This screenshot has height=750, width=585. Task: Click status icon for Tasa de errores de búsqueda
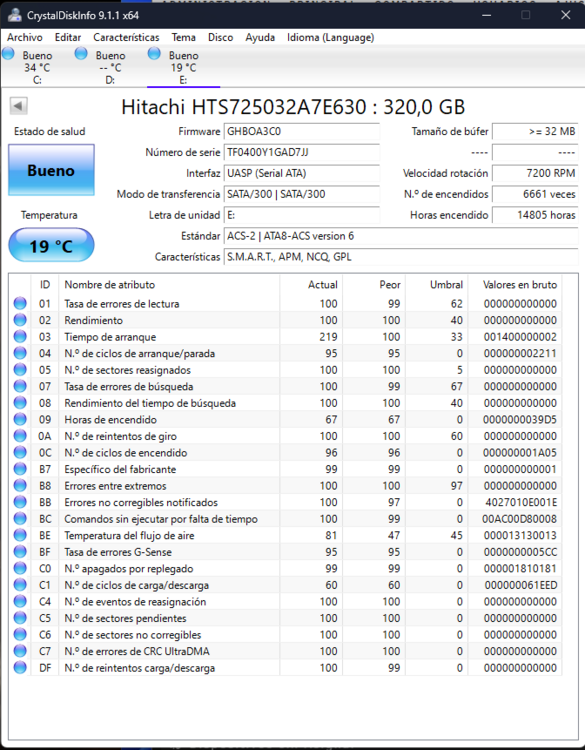[20, 386]
